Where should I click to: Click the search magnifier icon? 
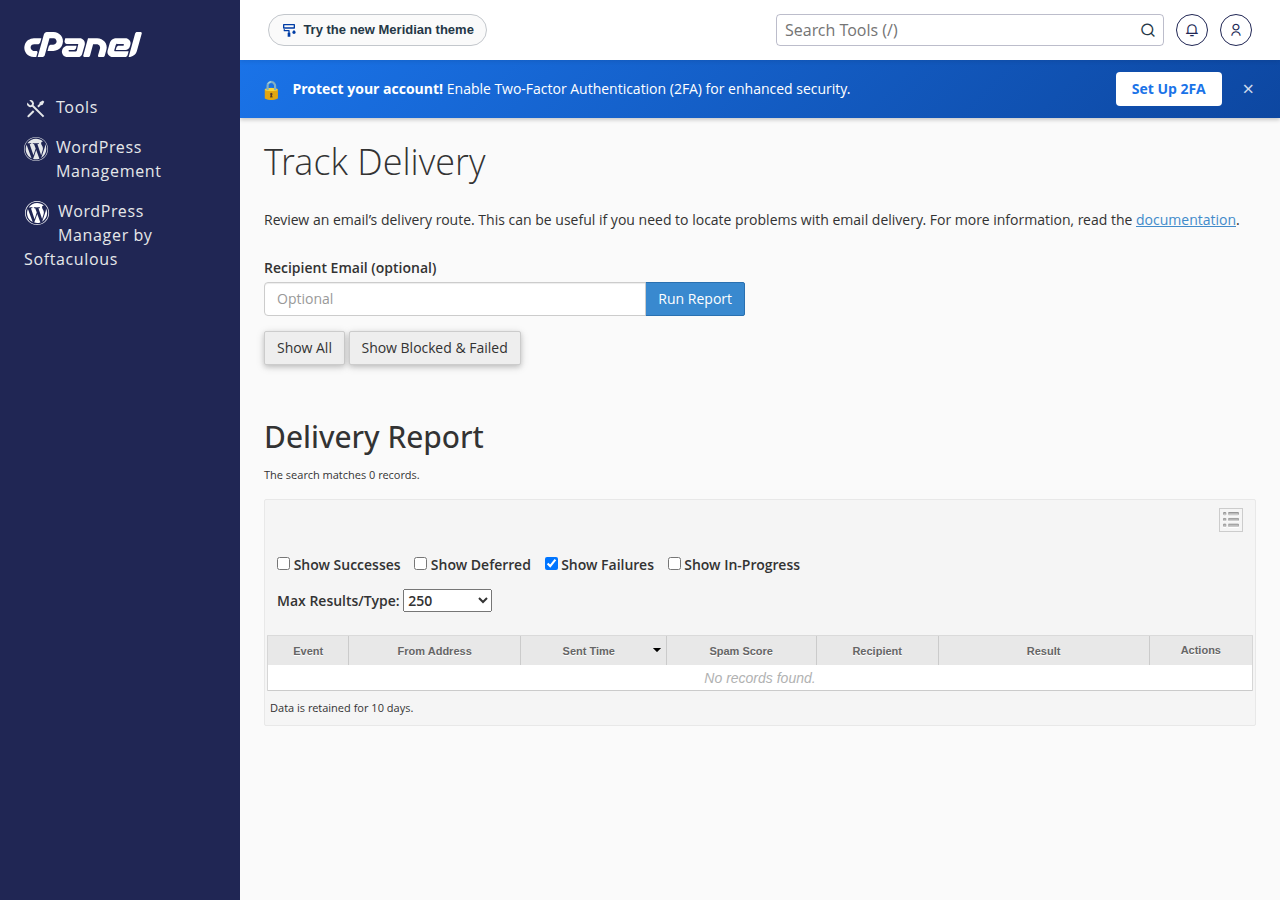(1148, 30)
